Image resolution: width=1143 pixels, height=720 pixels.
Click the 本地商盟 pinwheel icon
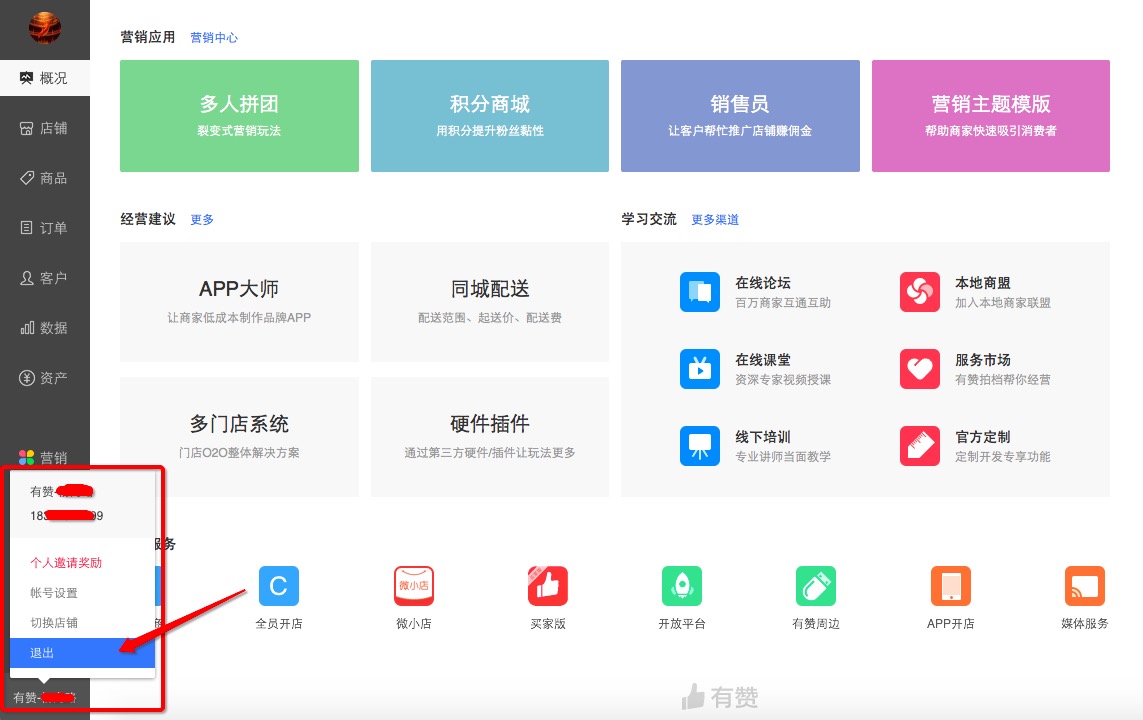[920, 291]
